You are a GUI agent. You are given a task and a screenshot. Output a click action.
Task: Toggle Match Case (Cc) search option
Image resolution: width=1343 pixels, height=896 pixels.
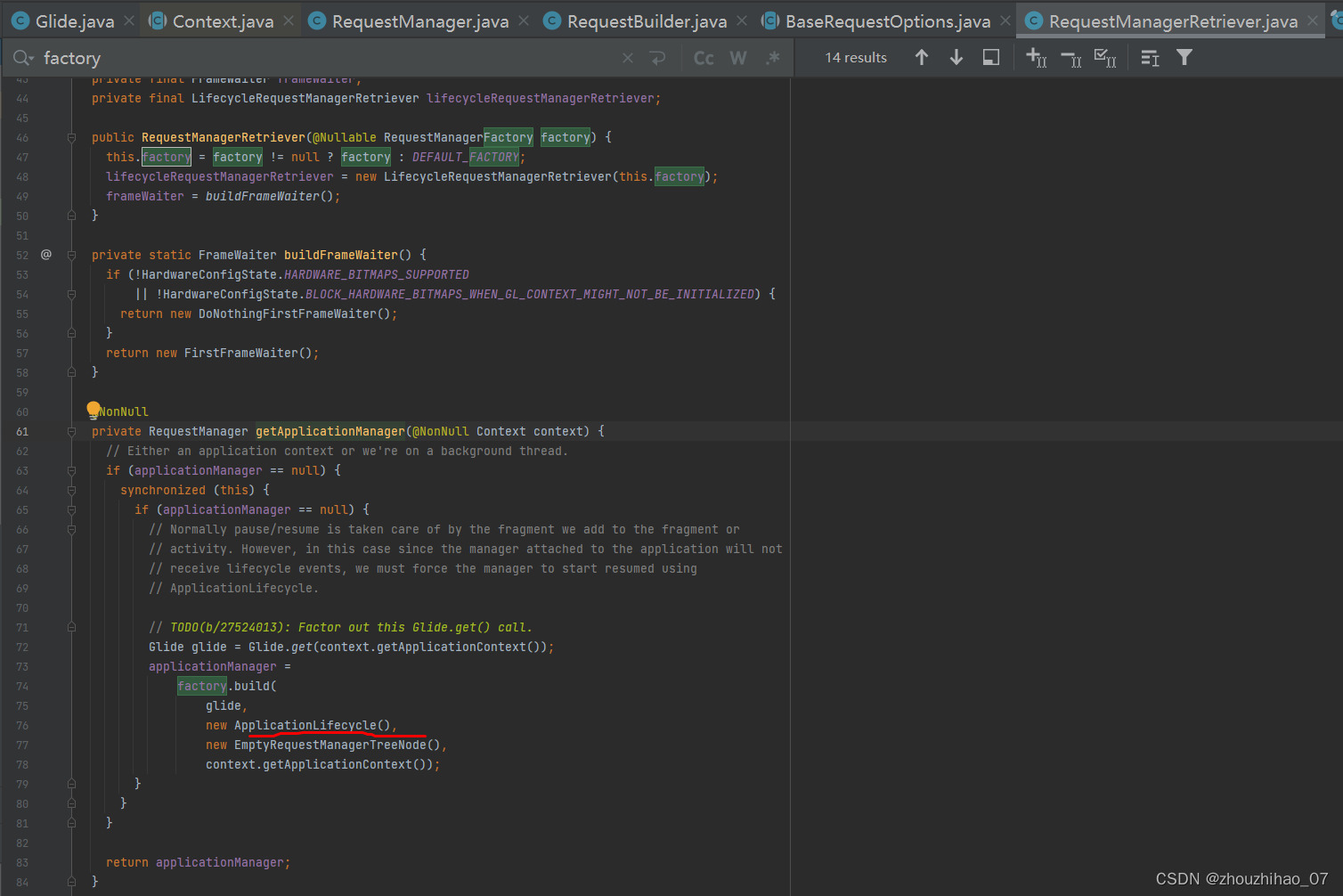[704, 58]
